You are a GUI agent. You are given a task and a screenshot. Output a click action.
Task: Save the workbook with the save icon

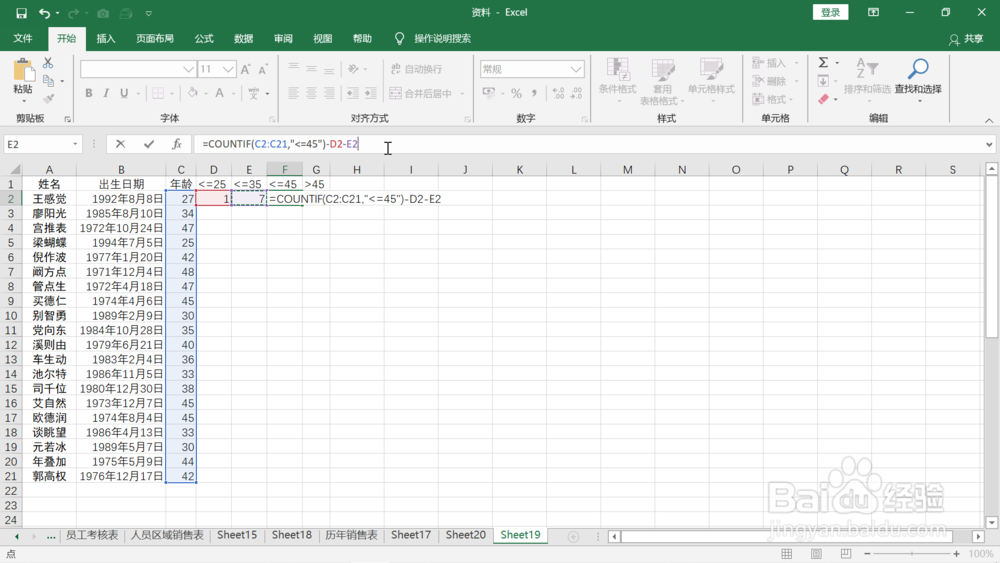point(21,13)
